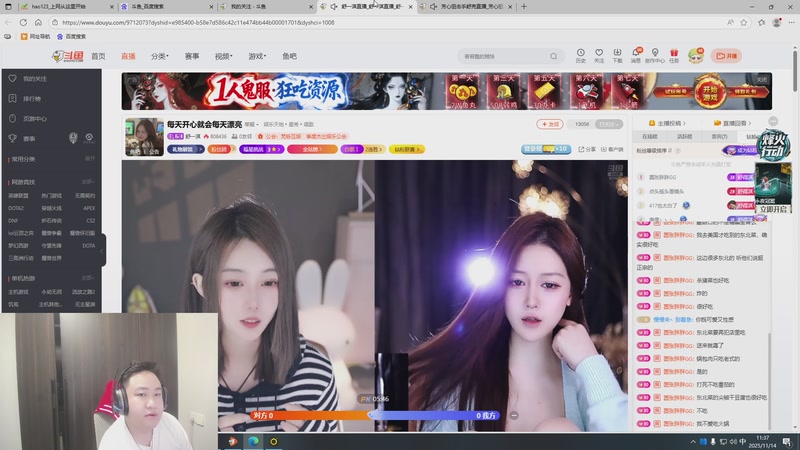Open the 游戏 dropdown in top navigation

pos(257,56)
